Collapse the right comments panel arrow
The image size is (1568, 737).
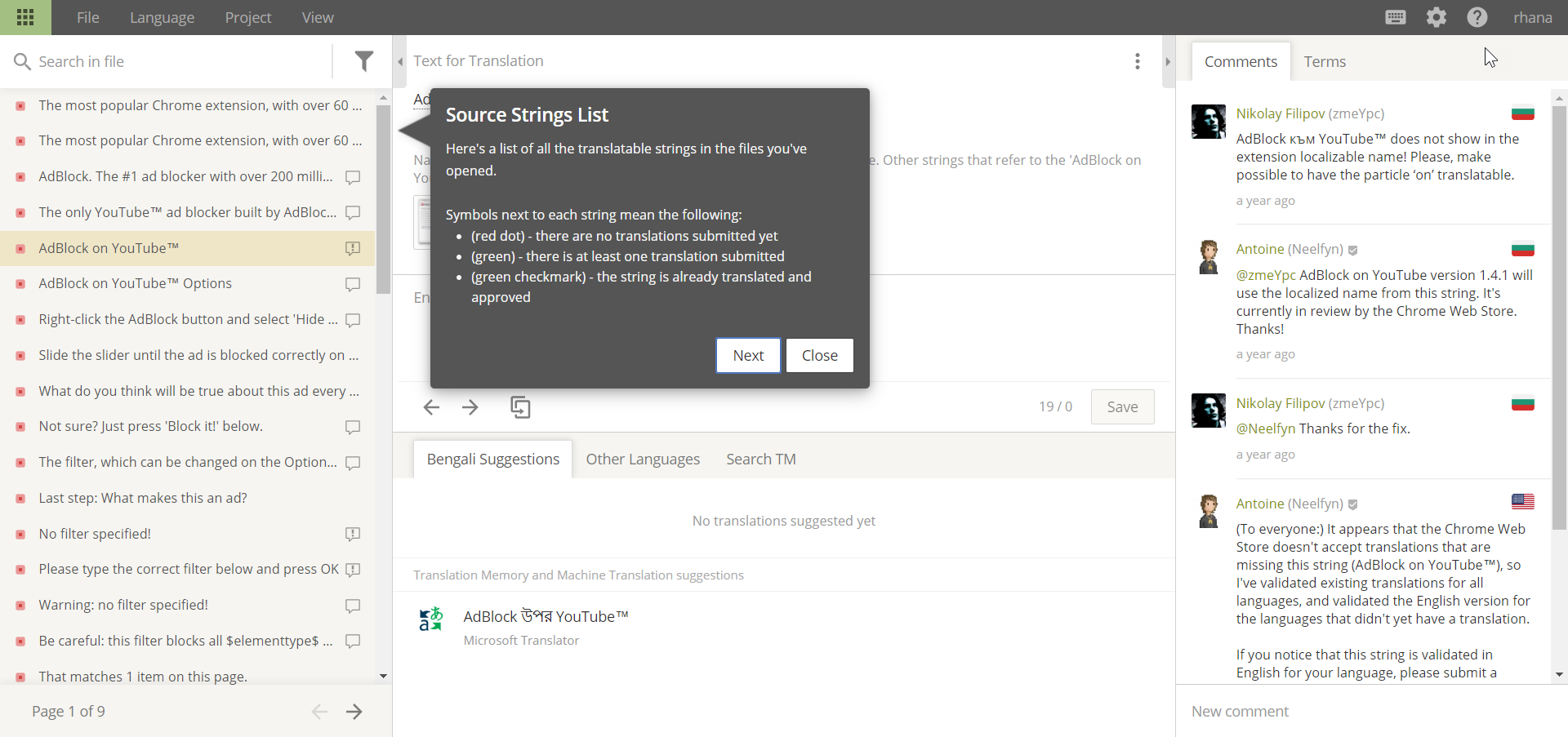(1168, 61)
